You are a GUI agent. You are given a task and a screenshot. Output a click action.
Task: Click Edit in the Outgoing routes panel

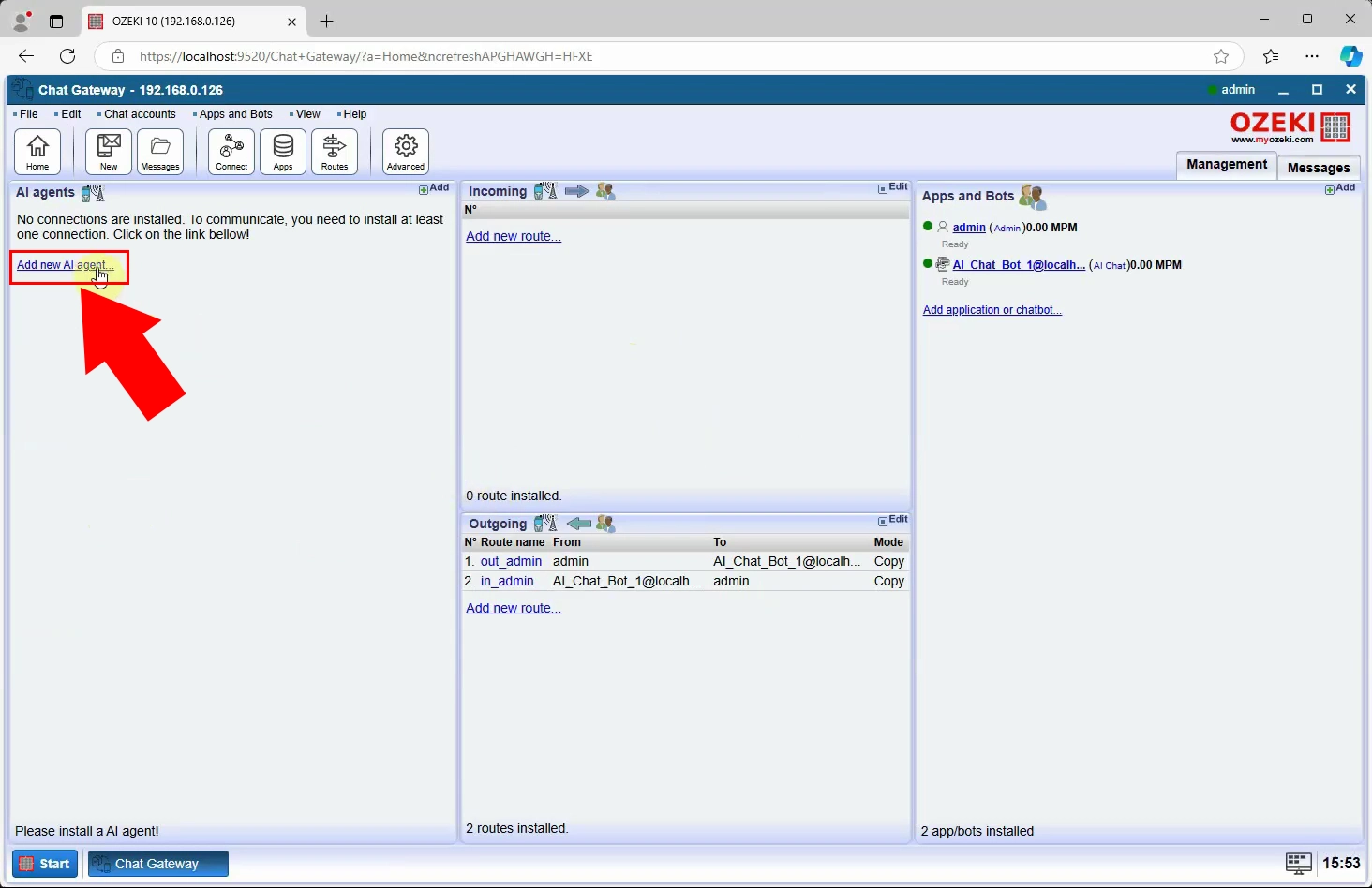click(x=893, y=520)
